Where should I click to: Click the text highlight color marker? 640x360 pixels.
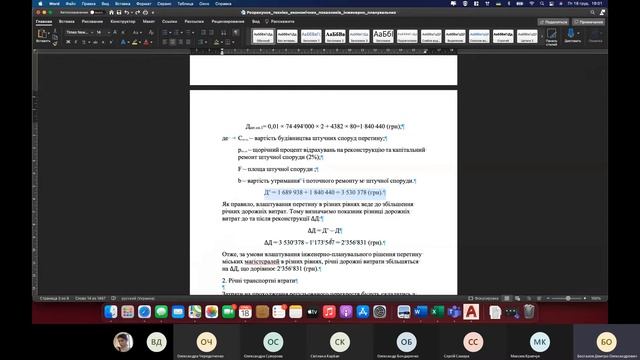point(134,42)
